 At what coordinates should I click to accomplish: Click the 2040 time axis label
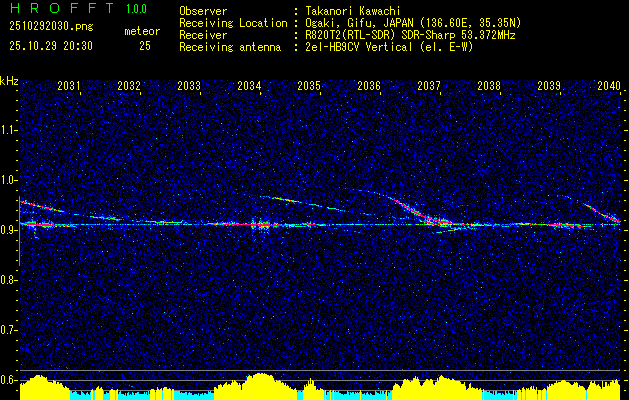click(x=609, y=85)
